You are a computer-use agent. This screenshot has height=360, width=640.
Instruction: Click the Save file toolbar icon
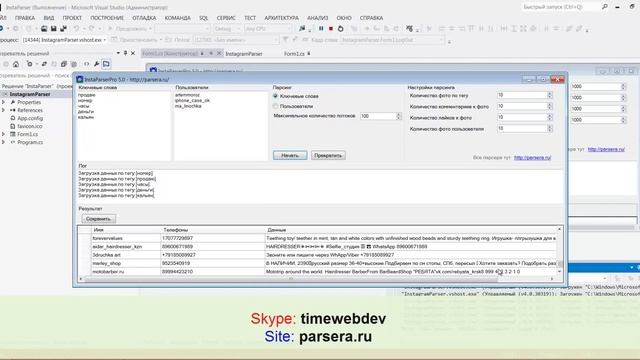53,29
